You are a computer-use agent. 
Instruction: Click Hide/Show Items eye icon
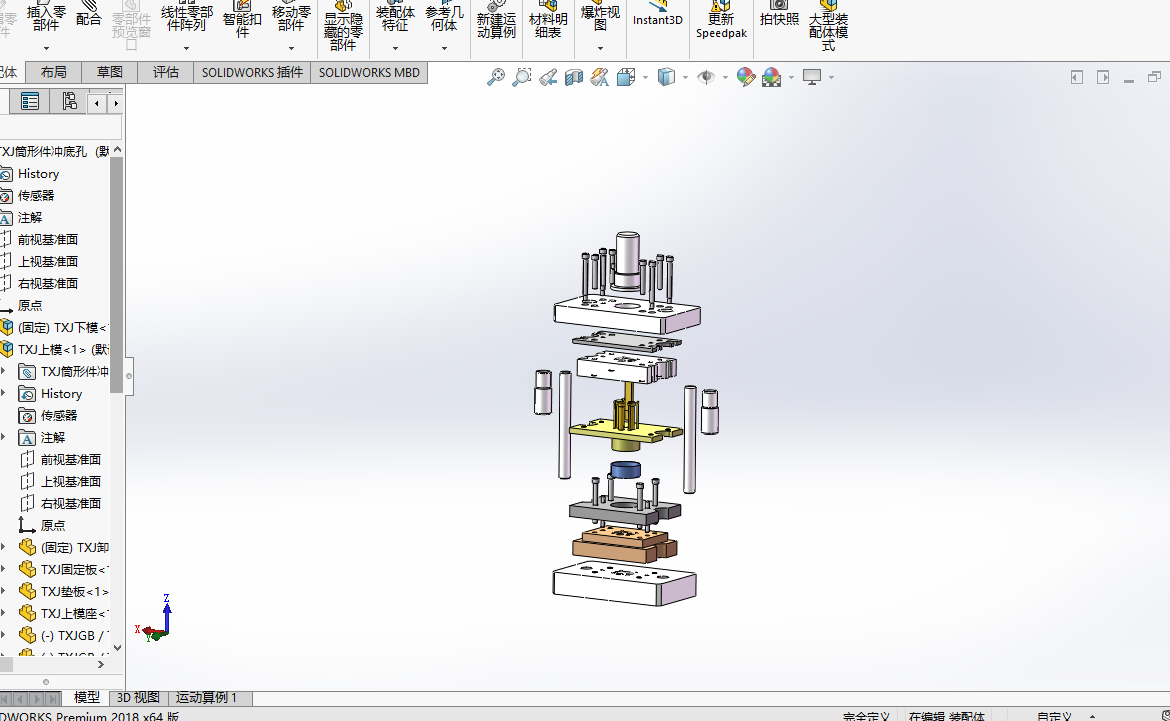point(705,77)
